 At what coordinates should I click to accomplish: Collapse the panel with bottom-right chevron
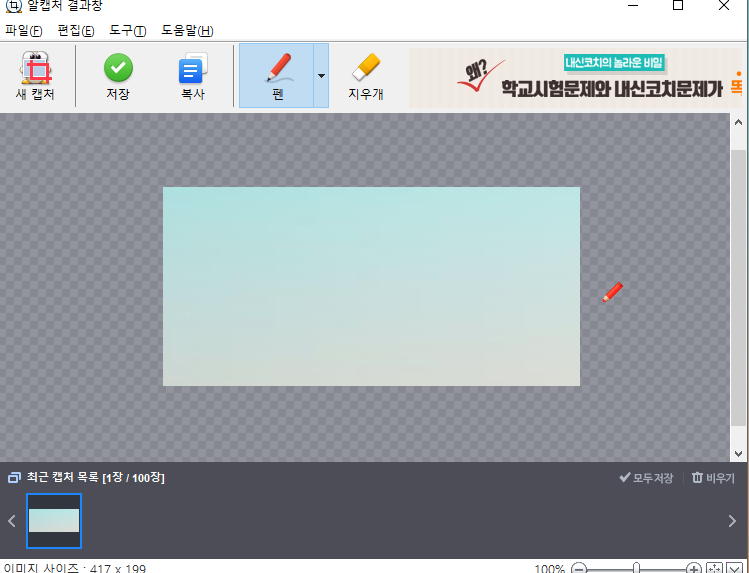pos(735,568)
